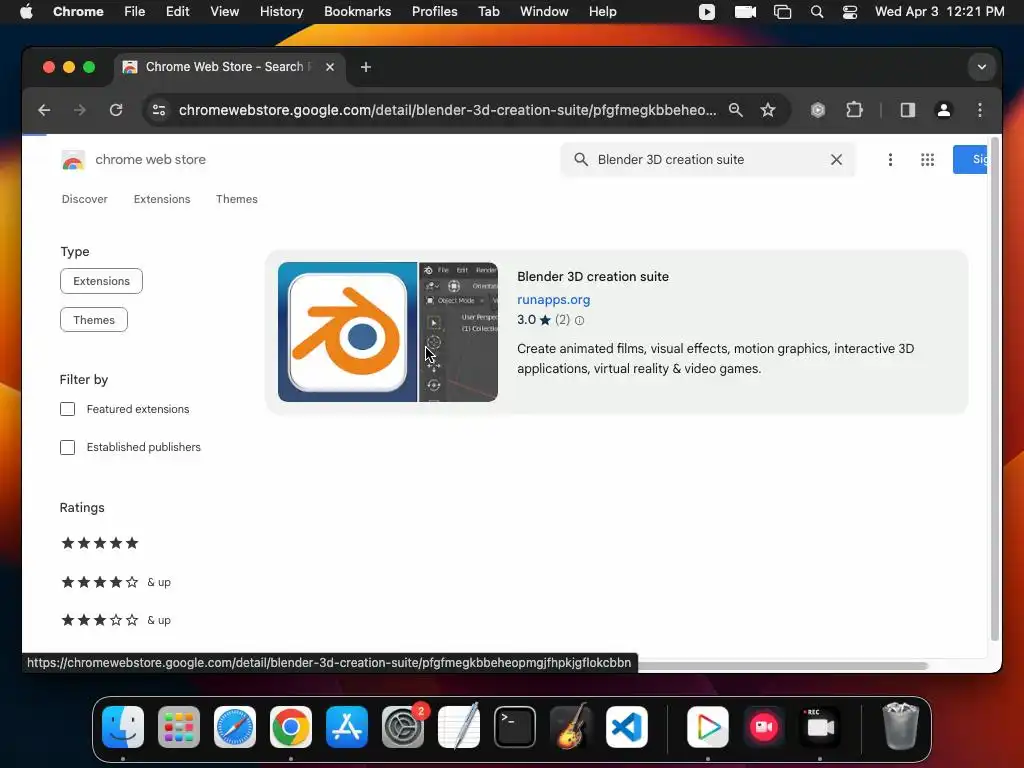View site information icon in address bar
This screenshot has width=1024, height=768.
[x=159, y=110]
